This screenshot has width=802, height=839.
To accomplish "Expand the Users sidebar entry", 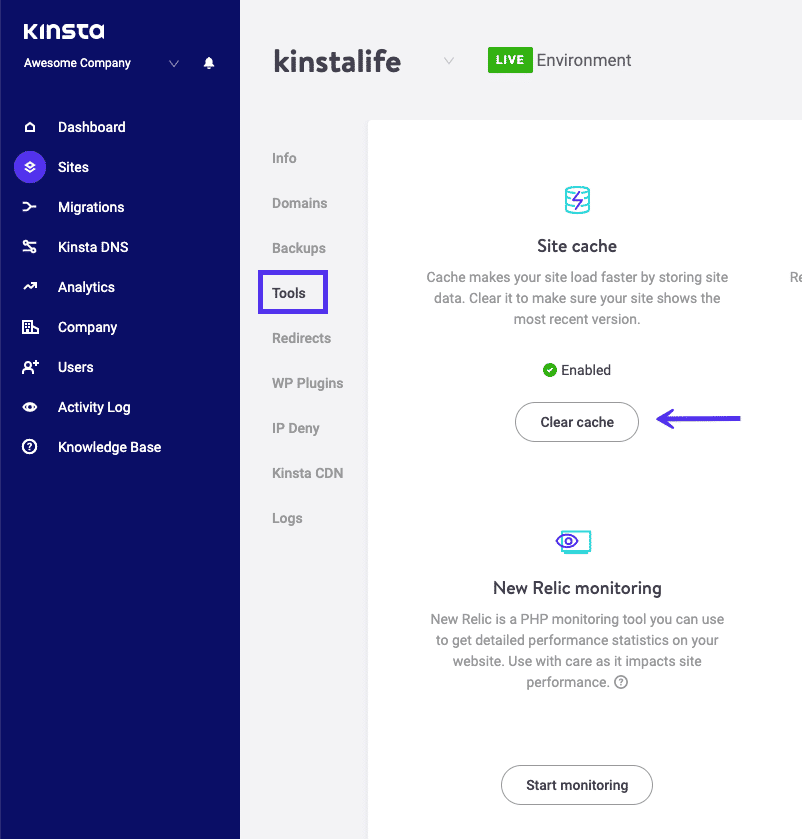I will coord(29,367).
